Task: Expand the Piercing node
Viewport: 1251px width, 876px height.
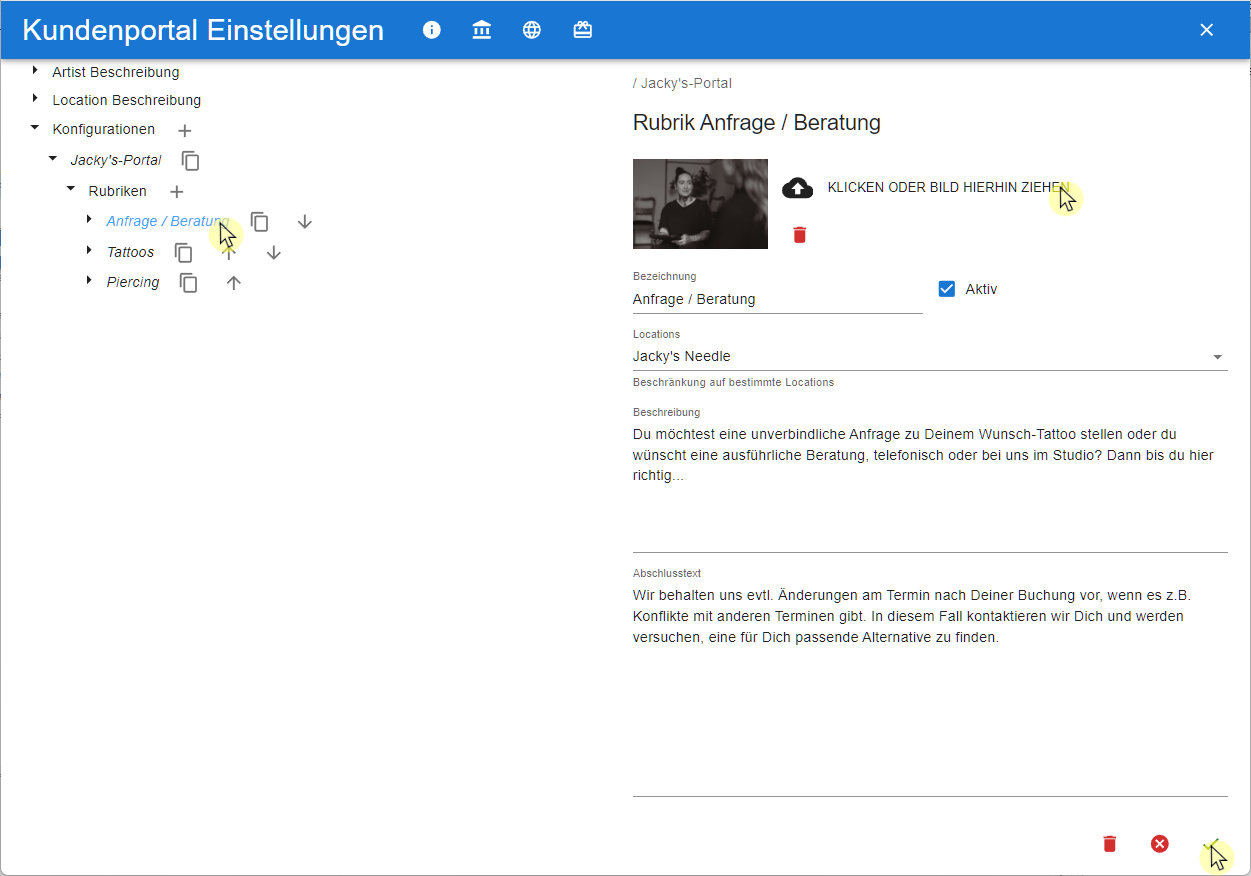Action: (89, 281)
